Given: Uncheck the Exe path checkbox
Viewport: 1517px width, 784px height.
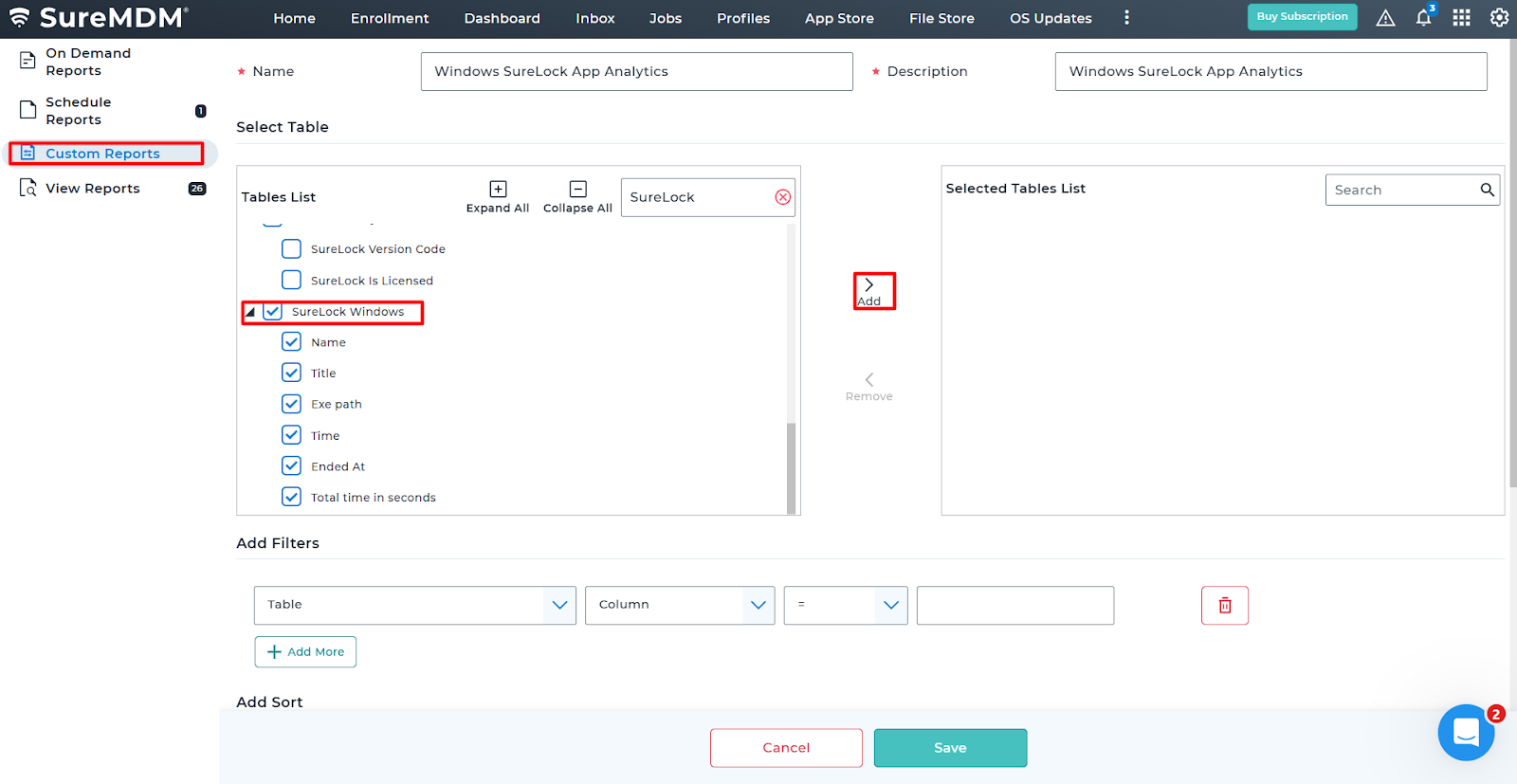Looking at the screenshot, I should (292, 404).
